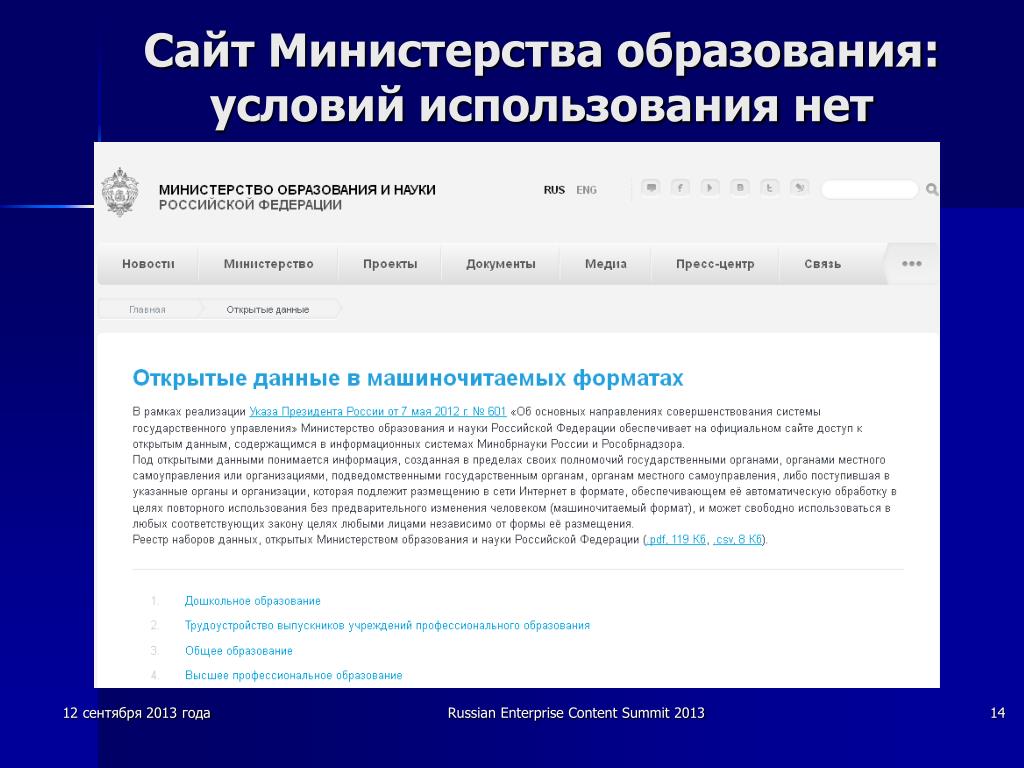The width and height of the screenshot is (1024, 768).
Task: Click slide title Сайт Министерства образования
Action: tap(541, 51)
